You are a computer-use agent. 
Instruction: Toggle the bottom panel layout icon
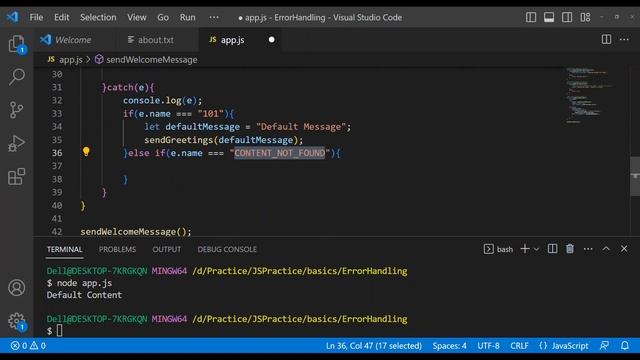[x=549, y=17]
